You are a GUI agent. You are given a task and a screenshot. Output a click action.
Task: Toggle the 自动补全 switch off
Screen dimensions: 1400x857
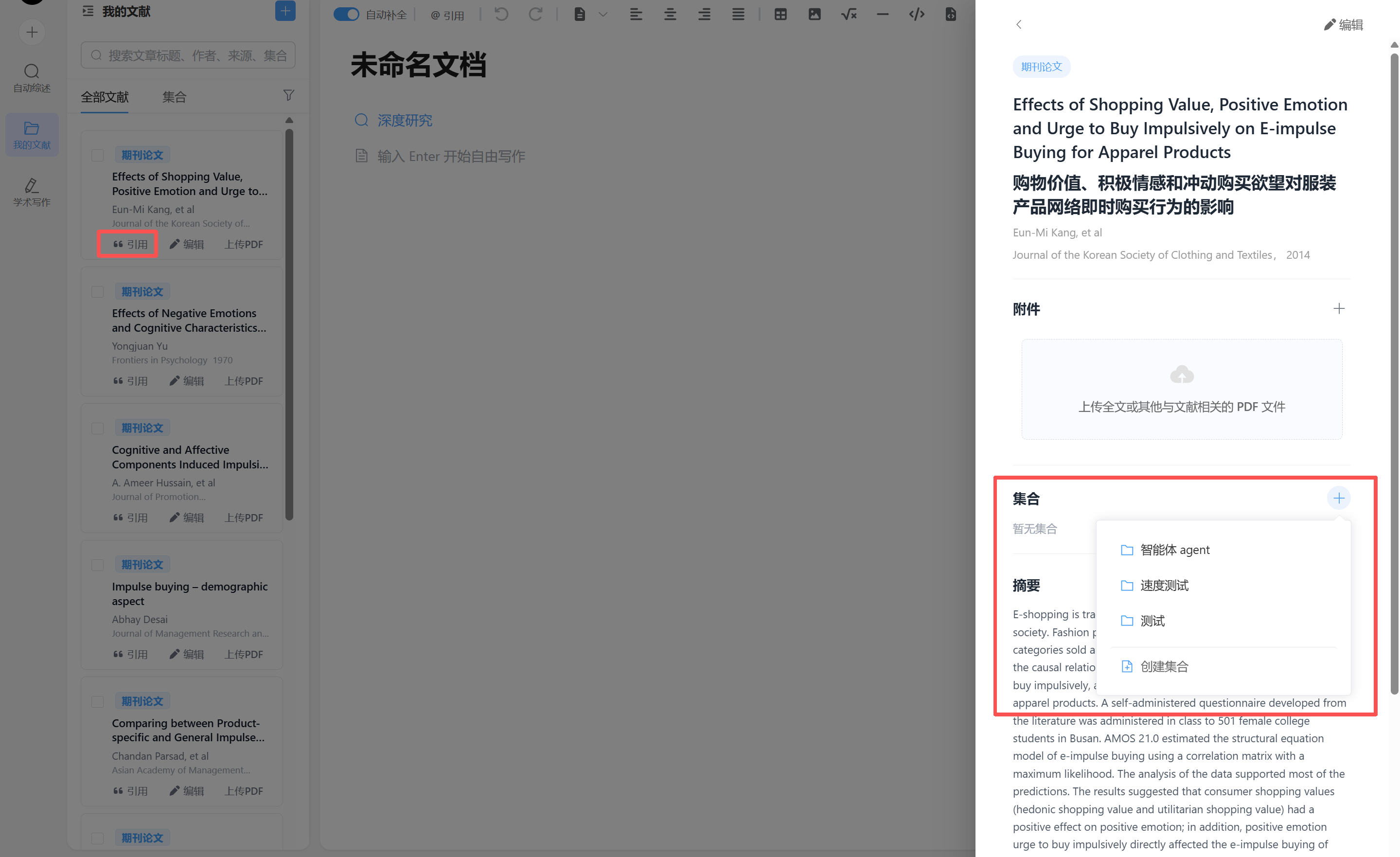coord(346,14)
